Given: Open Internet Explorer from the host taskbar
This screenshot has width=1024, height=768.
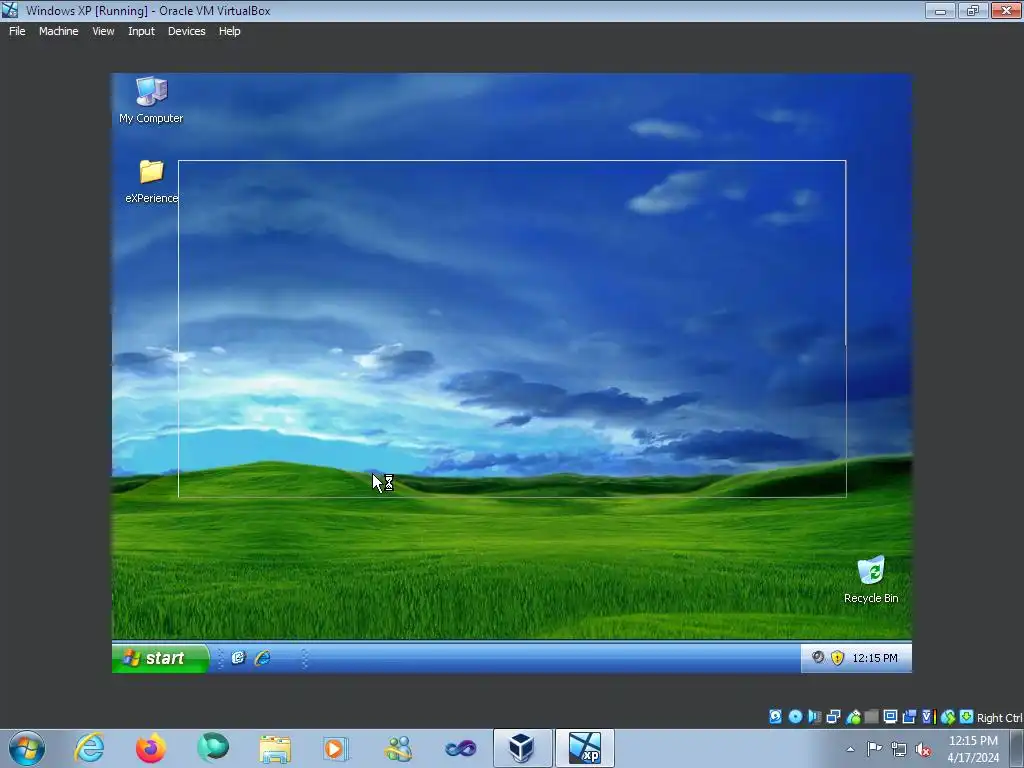Looking at the screenshot, I should coord(89,748).
